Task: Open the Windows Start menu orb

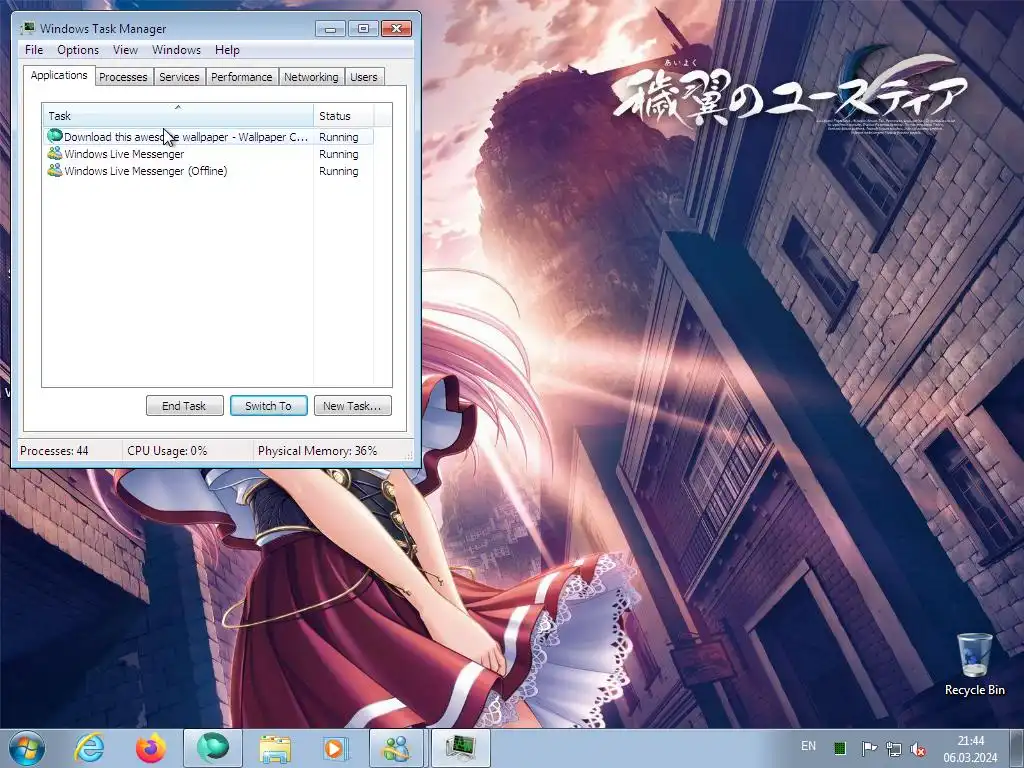Action: 27,748
